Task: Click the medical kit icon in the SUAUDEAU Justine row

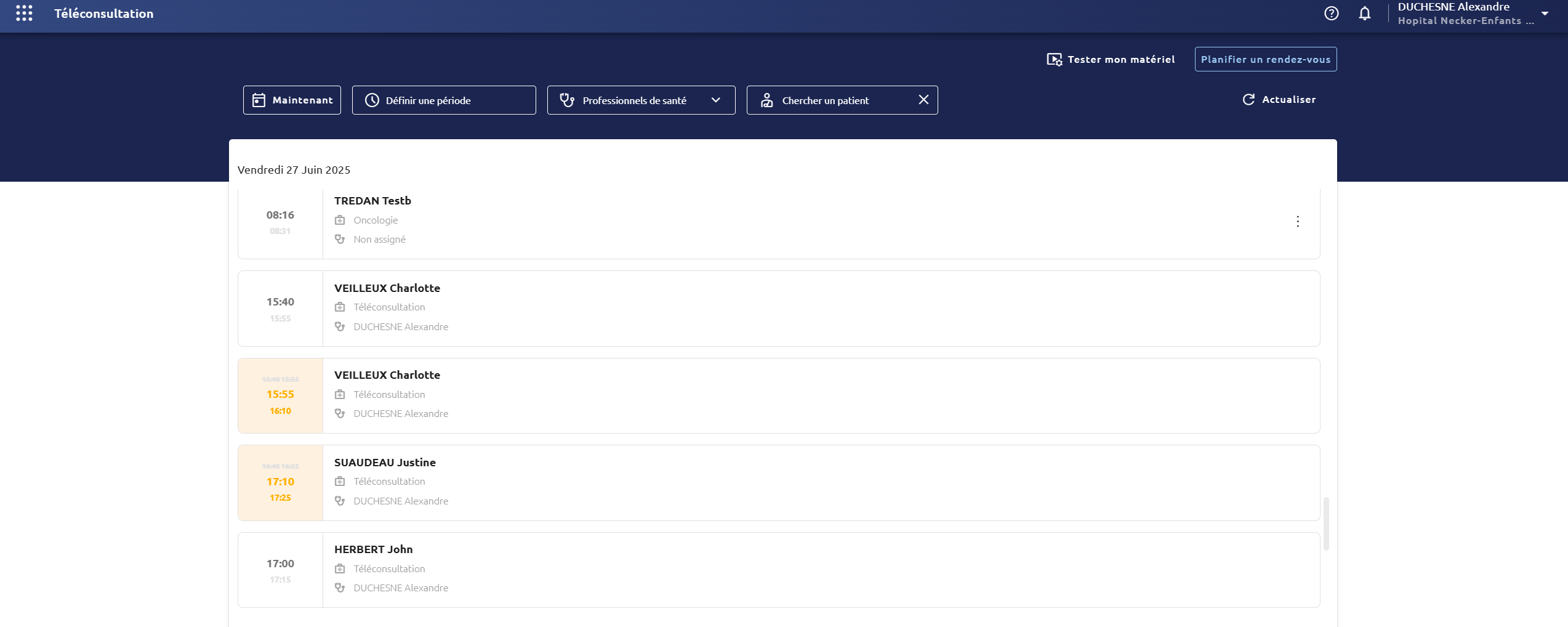Action: (x=340, y=481)
